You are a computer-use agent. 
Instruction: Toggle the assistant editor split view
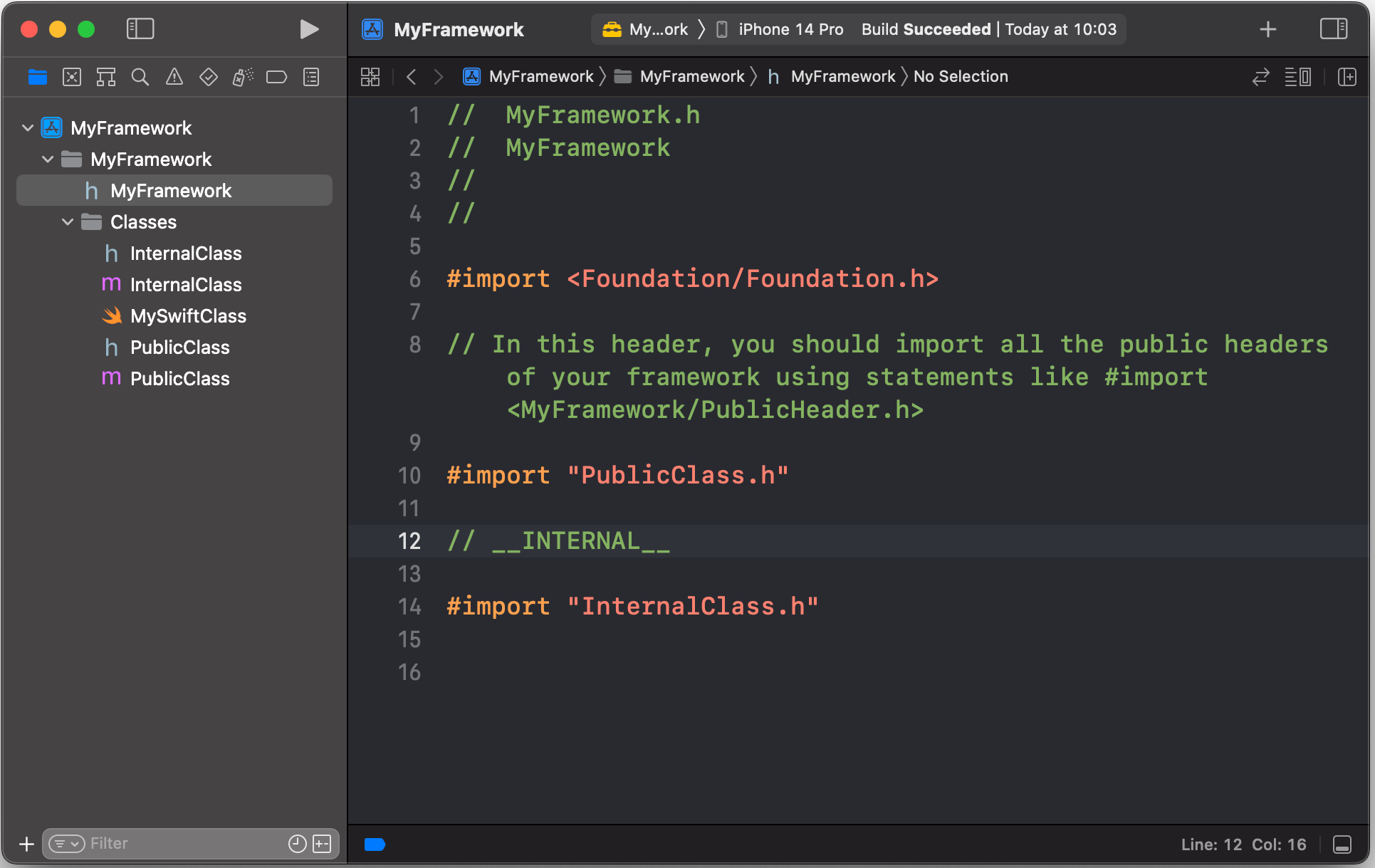point(1349,76)
